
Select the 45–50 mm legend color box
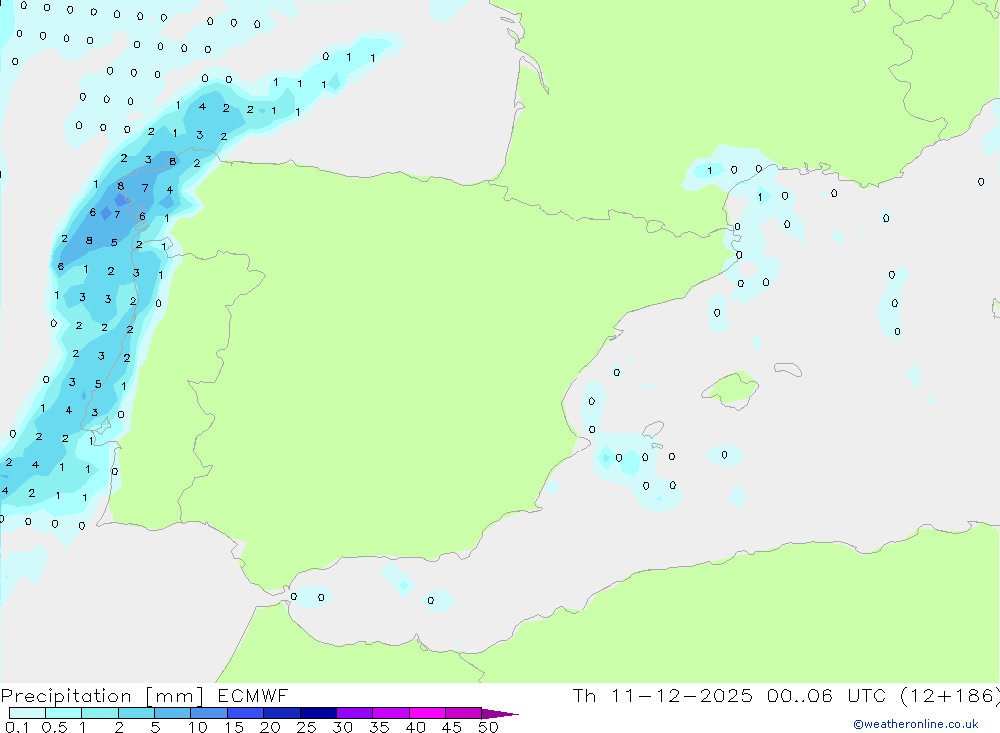[463, 713]
